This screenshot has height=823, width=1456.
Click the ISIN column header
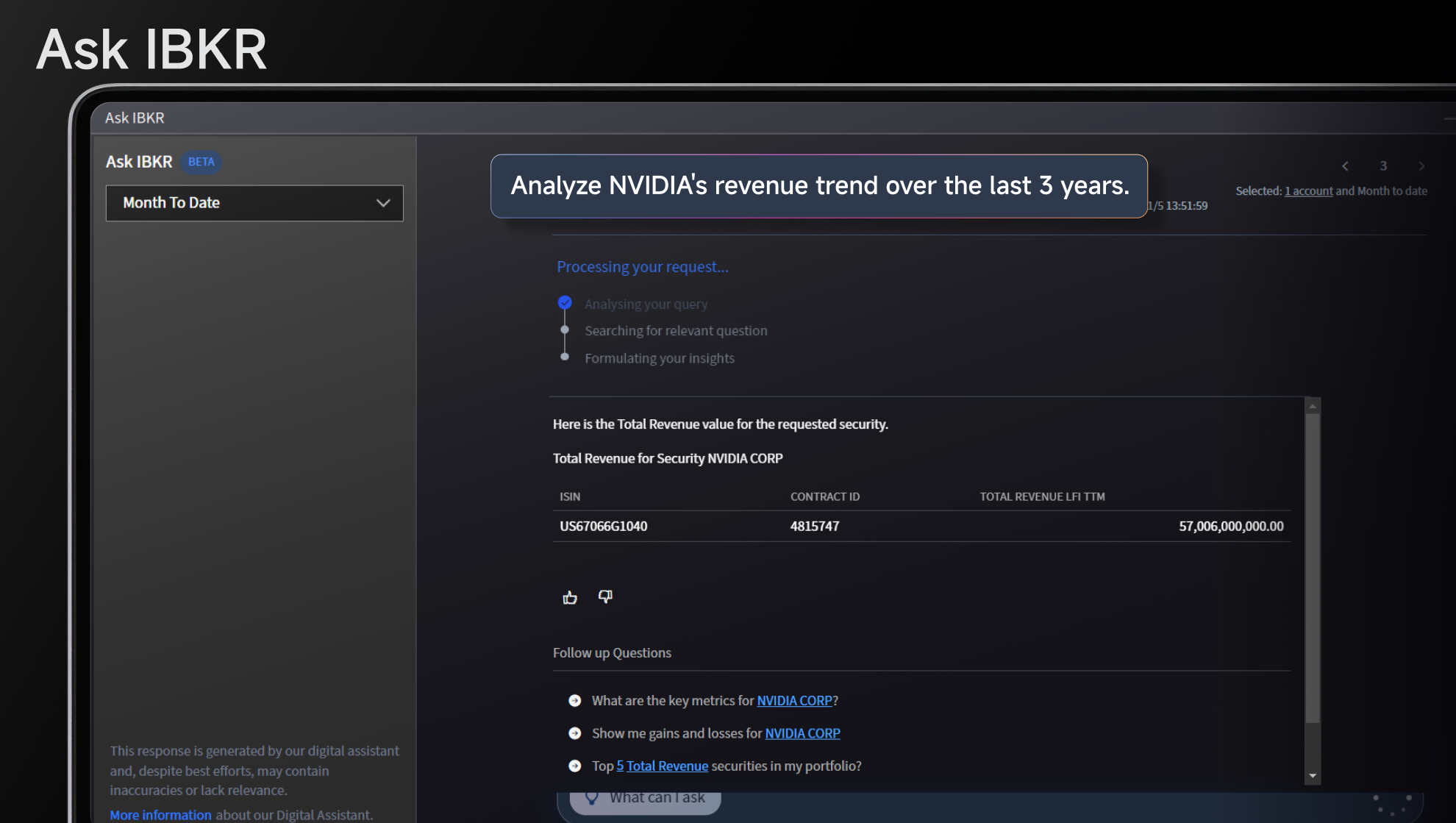[x=570, y=497]
